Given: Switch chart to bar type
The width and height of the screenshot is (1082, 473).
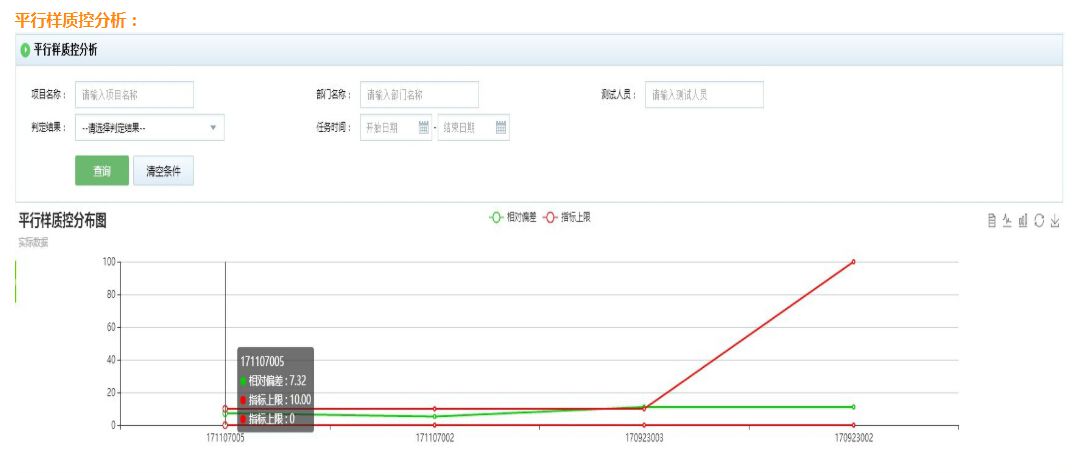Looking at the screenshot, I should tap(1023, 221).
